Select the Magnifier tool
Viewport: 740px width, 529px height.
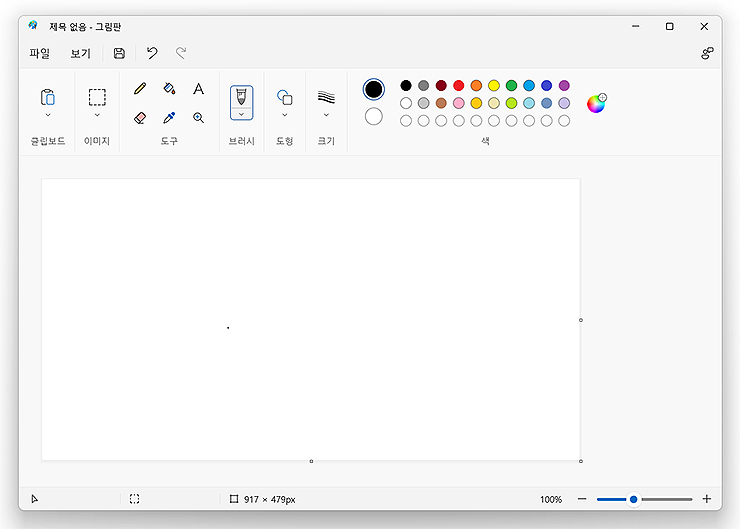(198, 118)
